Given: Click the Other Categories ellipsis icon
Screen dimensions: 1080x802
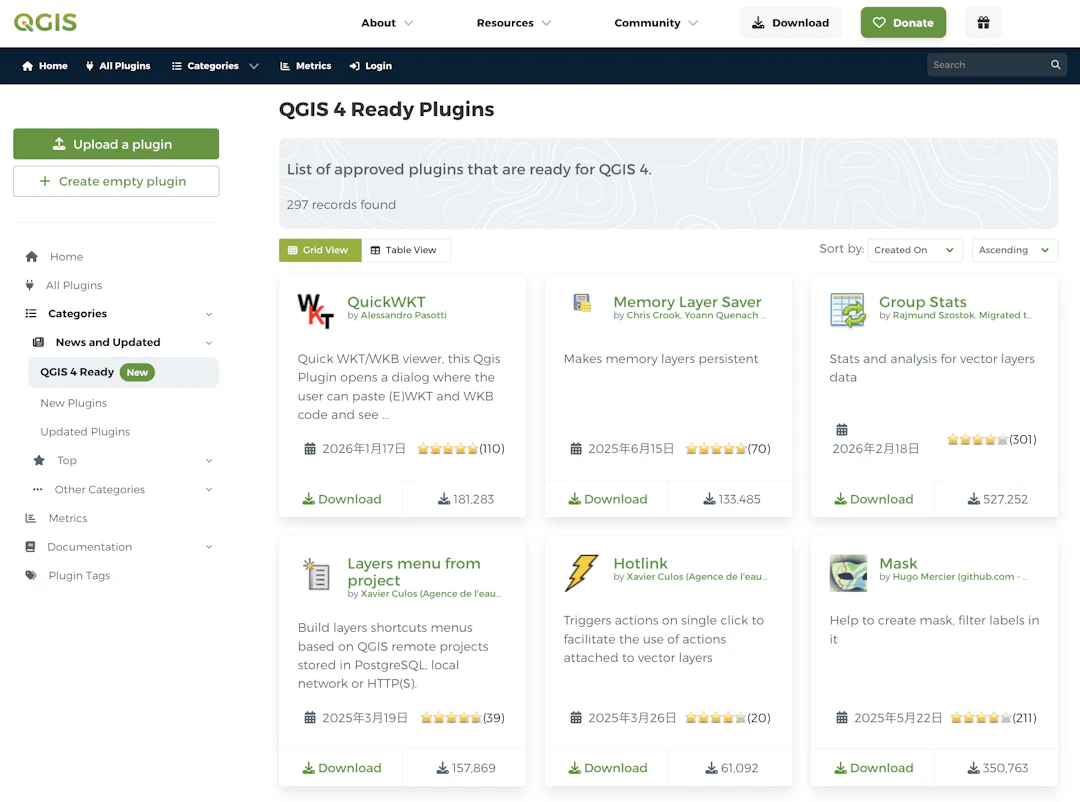Looking at the screenshot, I should 38,489.
